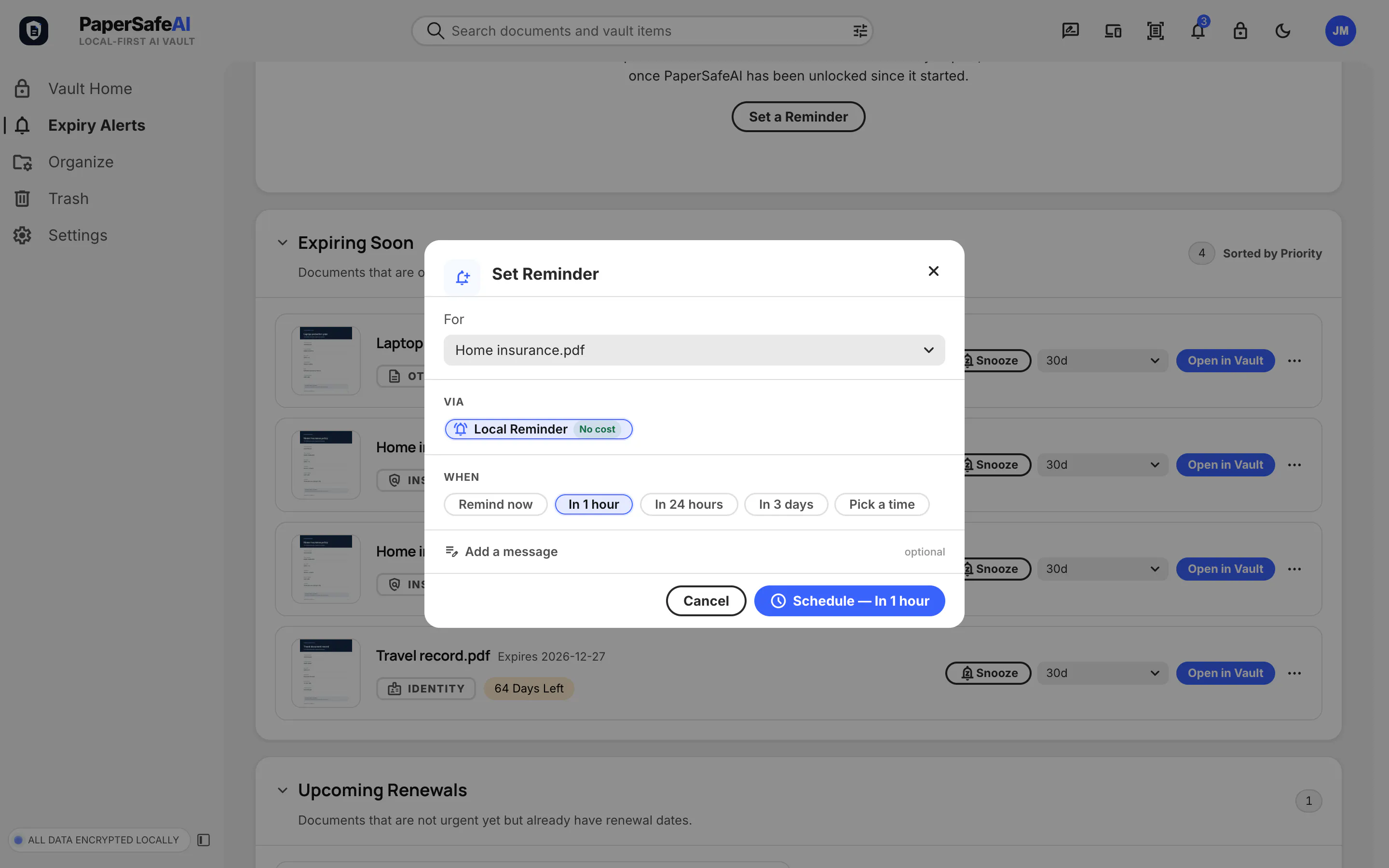1389x868 pixels.
Task: Collapse the Expiring Soon section
Action: pyautogui.click(x=283, y=243)
